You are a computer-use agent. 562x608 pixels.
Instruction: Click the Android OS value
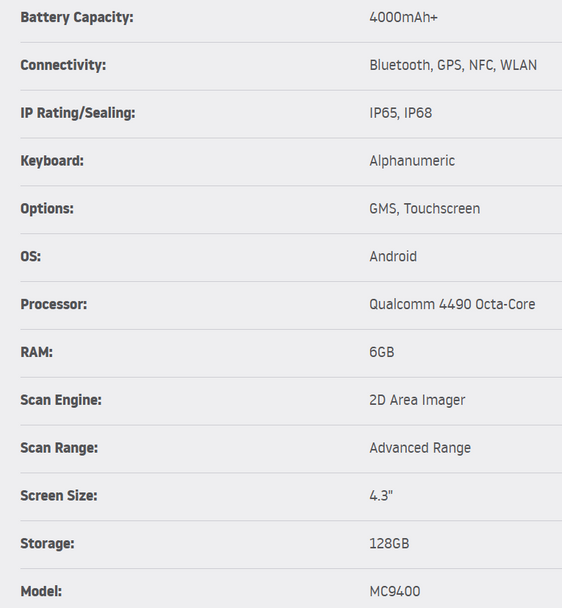[393, 256]
